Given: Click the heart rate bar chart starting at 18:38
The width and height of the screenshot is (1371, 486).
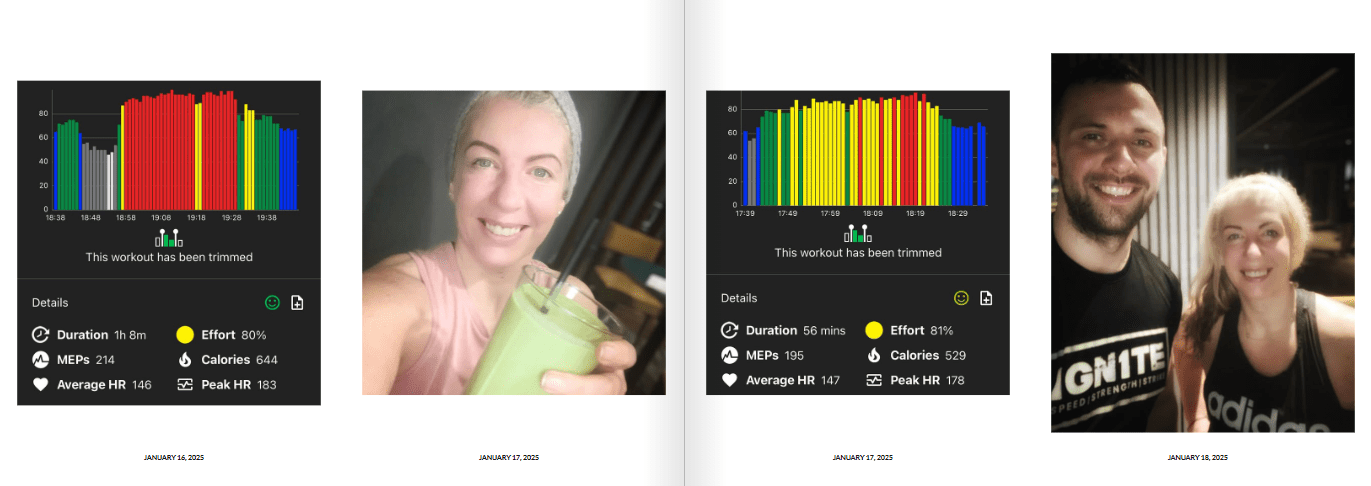Looking at the screenshot, I should click(170, 152).
